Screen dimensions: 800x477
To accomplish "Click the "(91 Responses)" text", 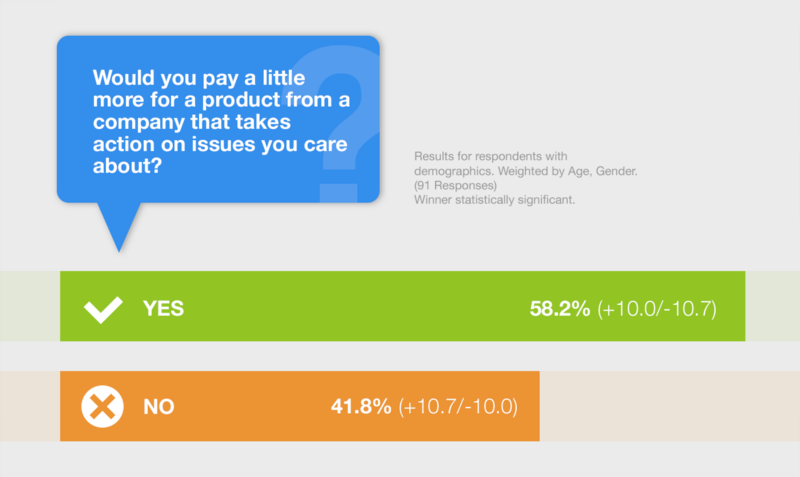I will coord(455,185).
